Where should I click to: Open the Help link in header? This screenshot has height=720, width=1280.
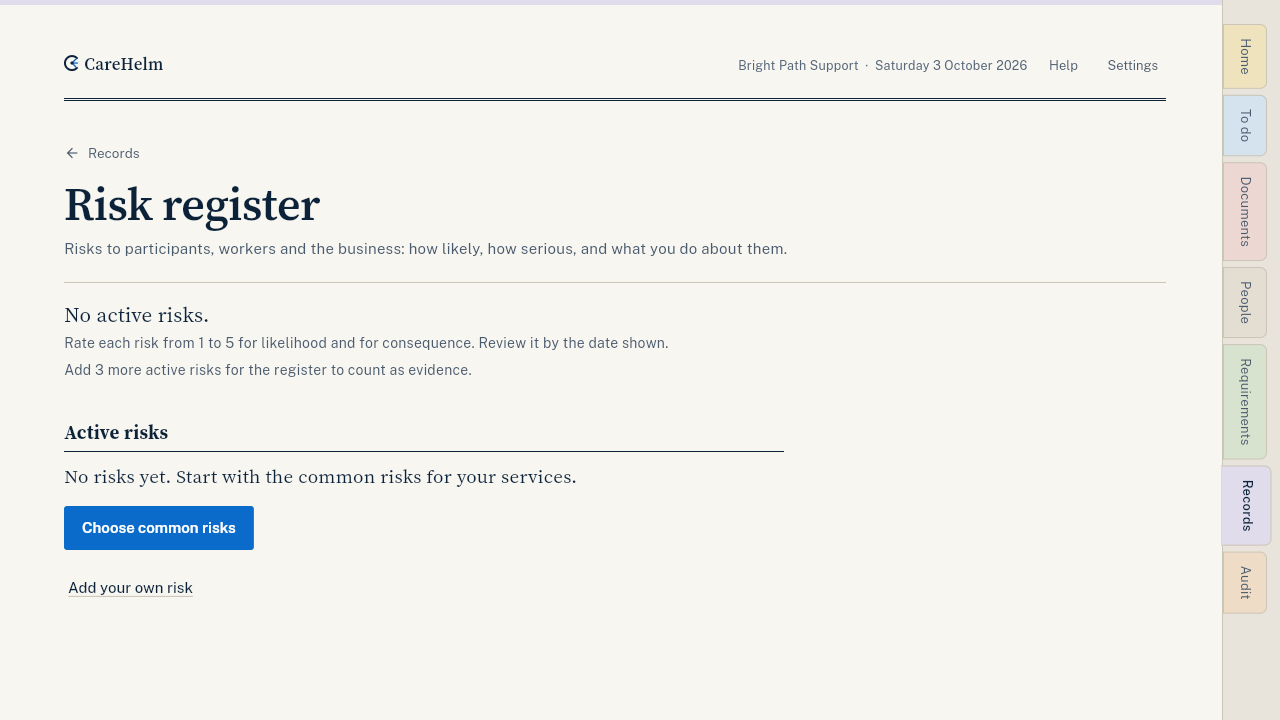pyautogui.click(x=1063, y=65)
